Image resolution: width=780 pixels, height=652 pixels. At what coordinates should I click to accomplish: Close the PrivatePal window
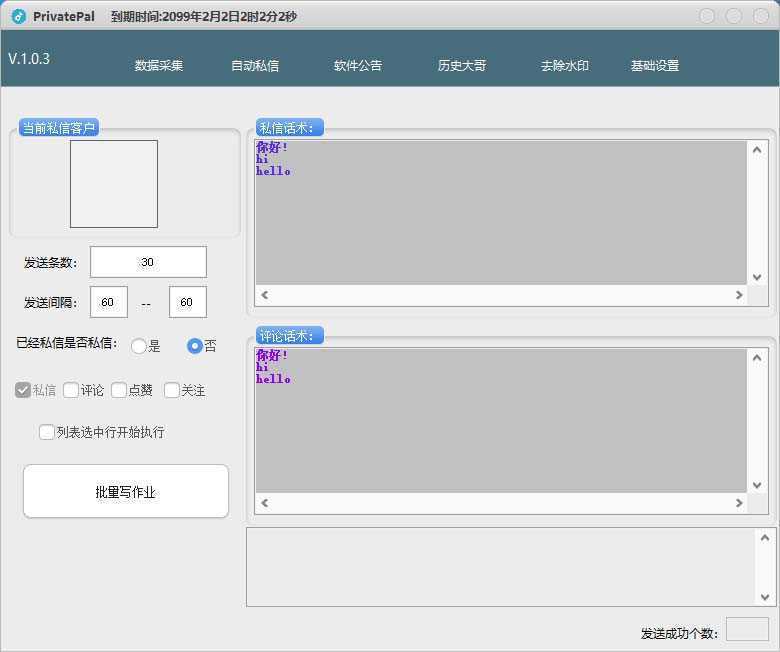(761, 16)
